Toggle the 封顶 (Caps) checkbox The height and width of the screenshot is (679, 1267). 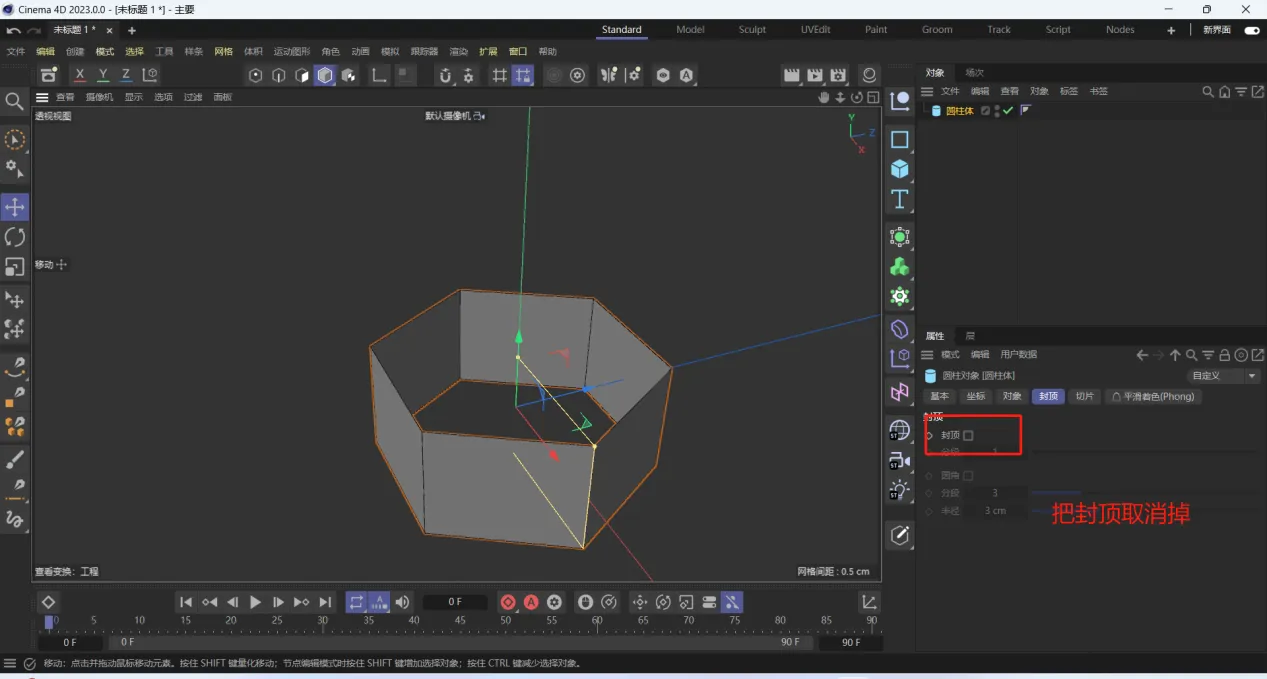968,435
